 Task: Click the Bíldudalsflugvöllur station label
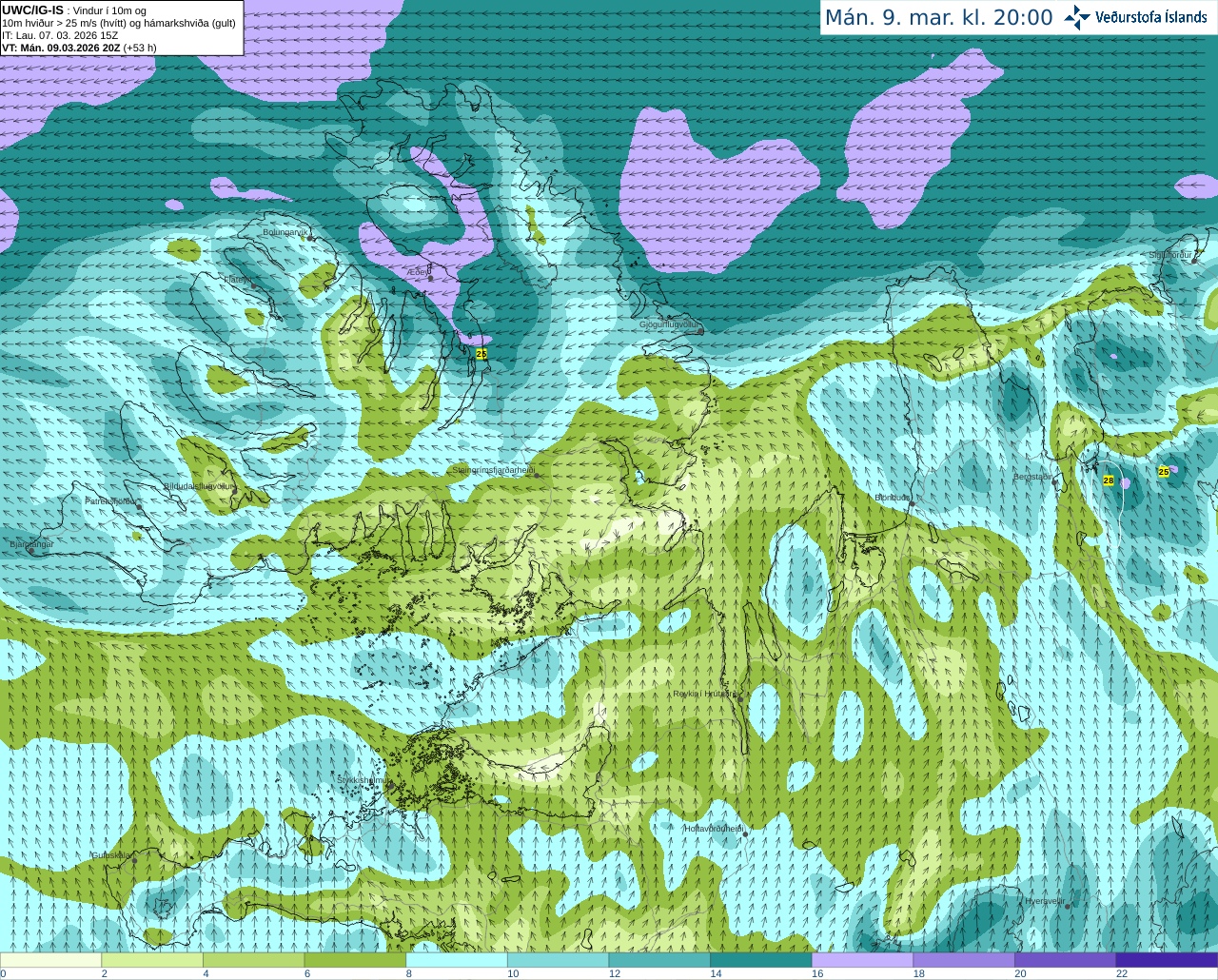point(198,485)
